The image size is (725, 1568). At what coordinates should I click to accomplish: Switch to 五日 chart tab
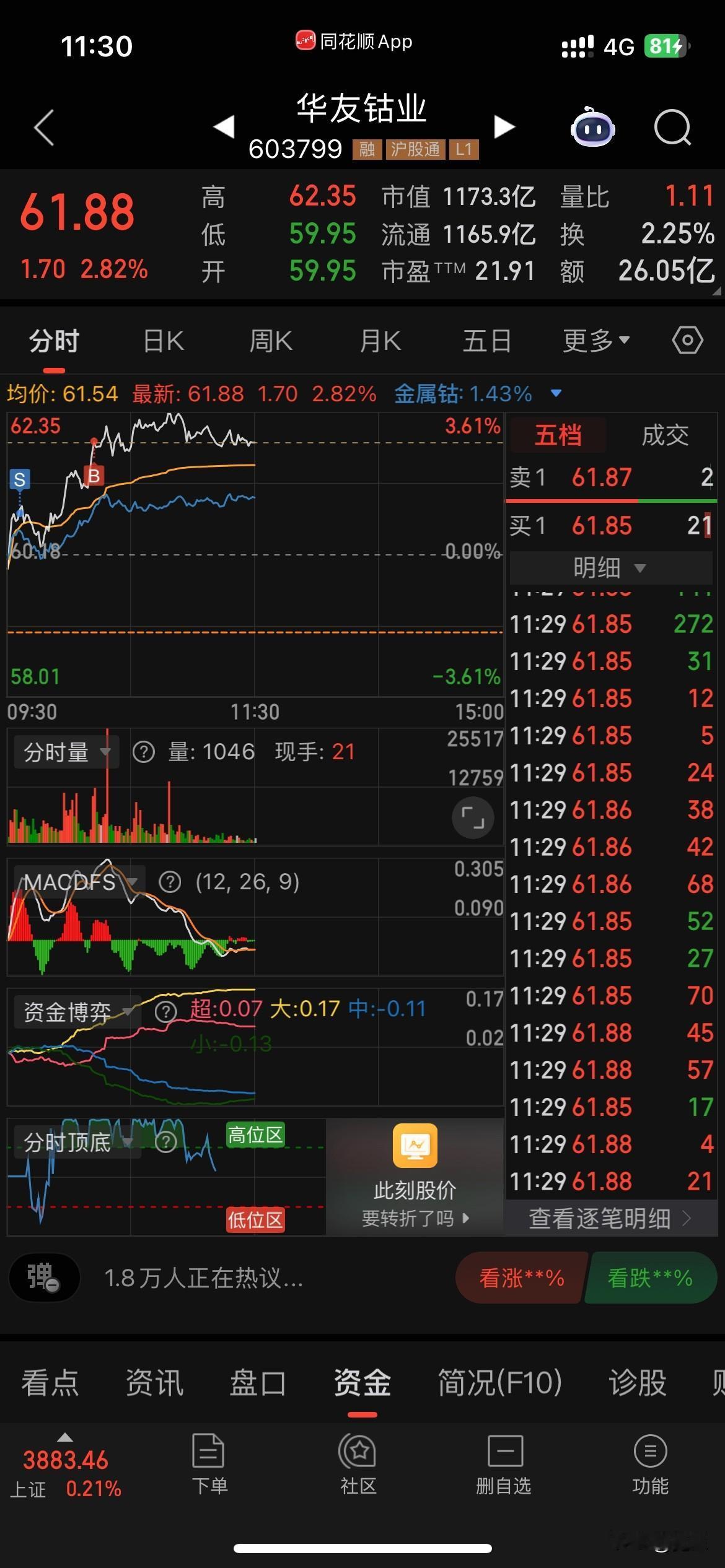487,341
